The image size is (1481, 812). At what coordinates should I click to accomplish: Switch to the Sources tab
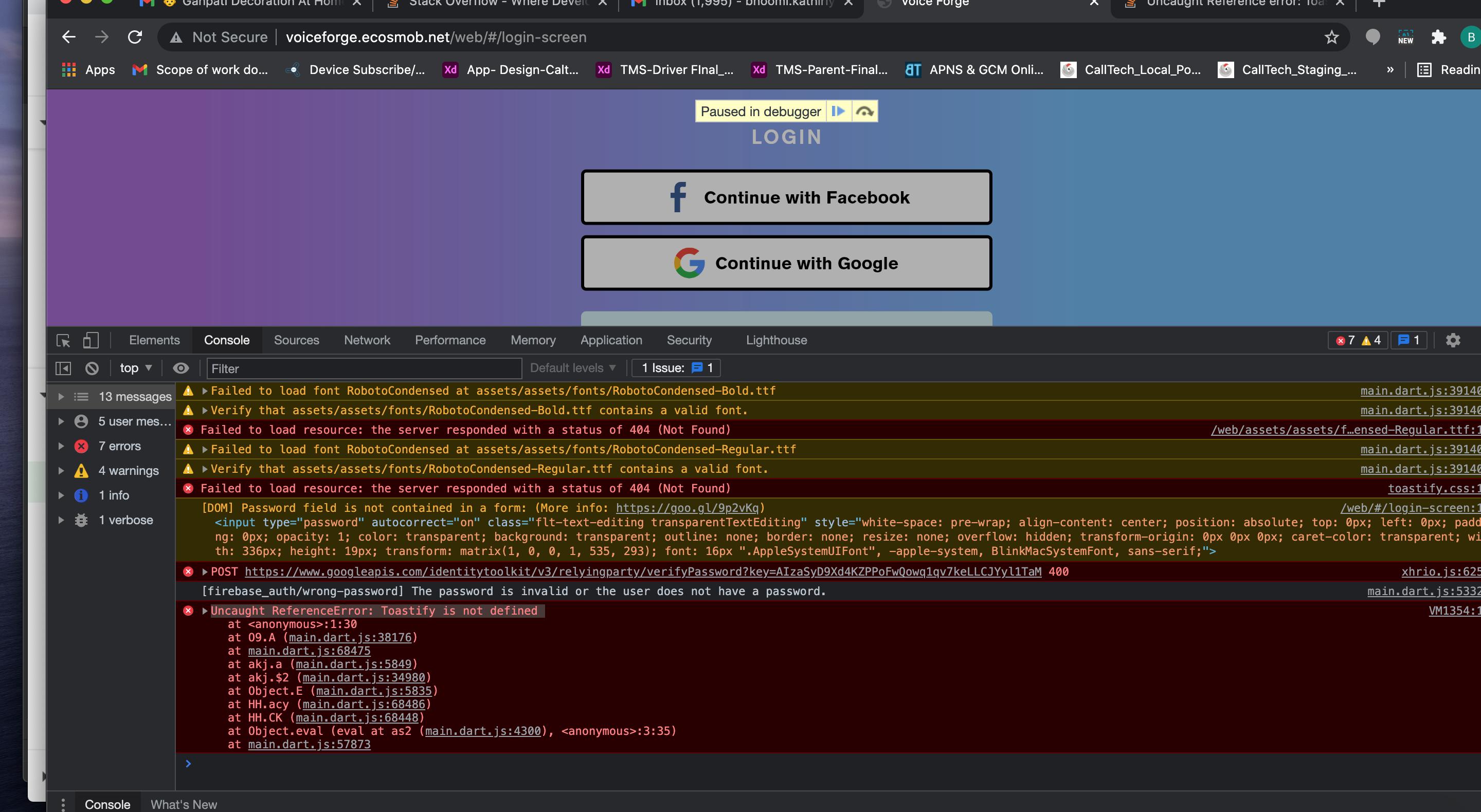click(x=296, y=340)
